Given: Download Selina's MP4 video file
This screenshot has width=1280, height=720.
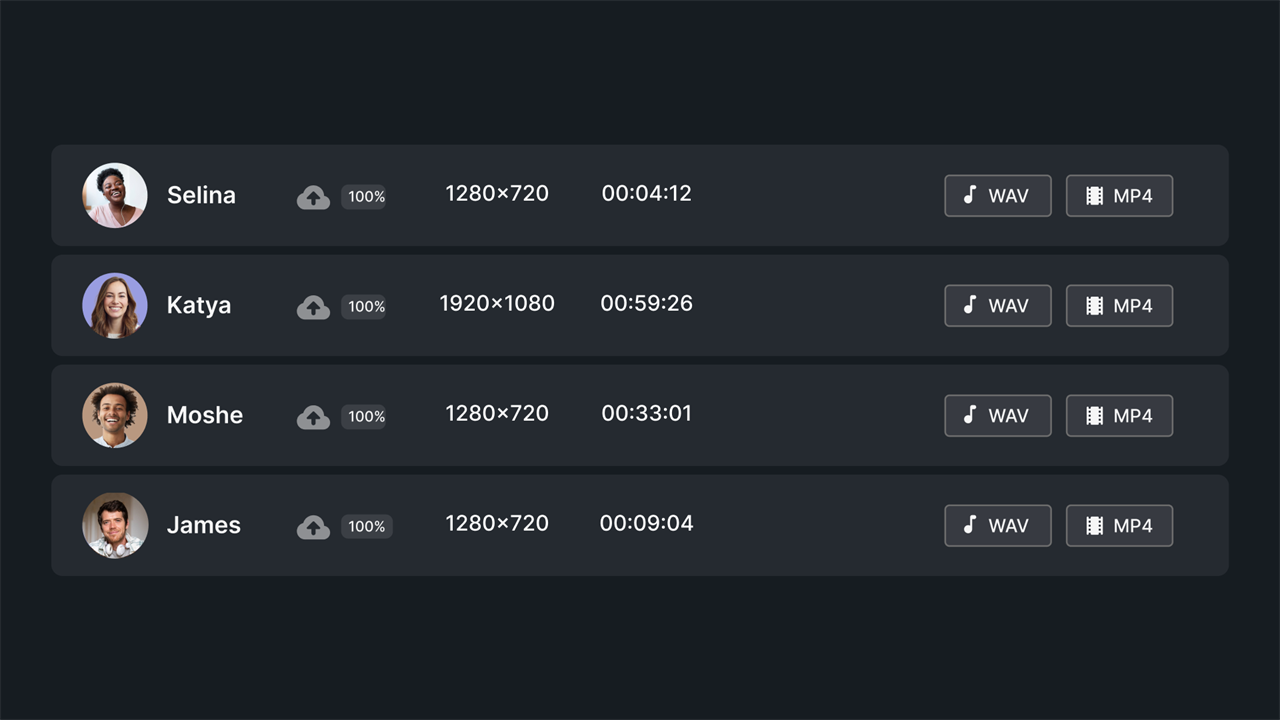Looking at the screenshot, I should click(1119, 196).
